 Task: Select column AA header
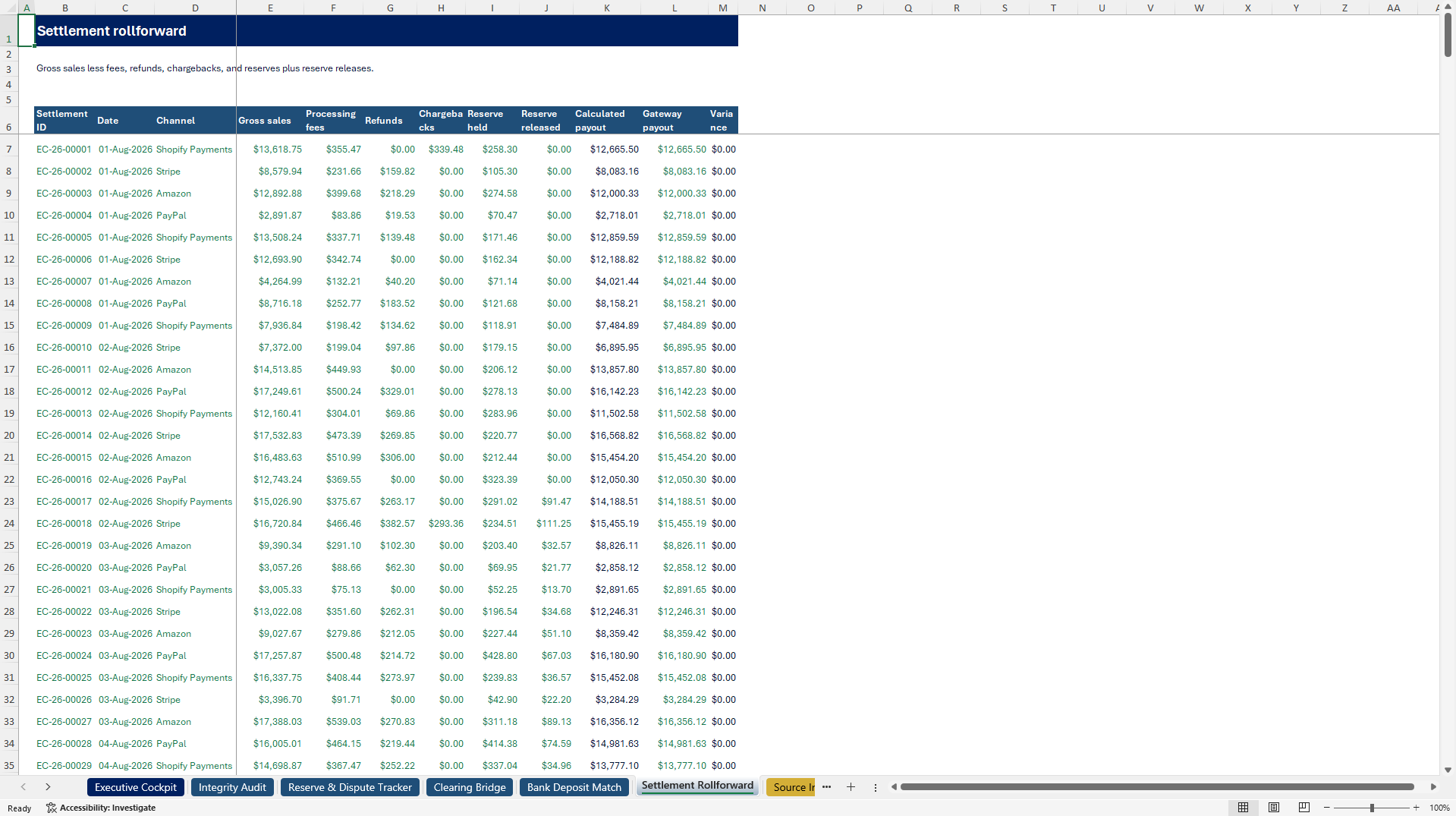coord(1393,8)
